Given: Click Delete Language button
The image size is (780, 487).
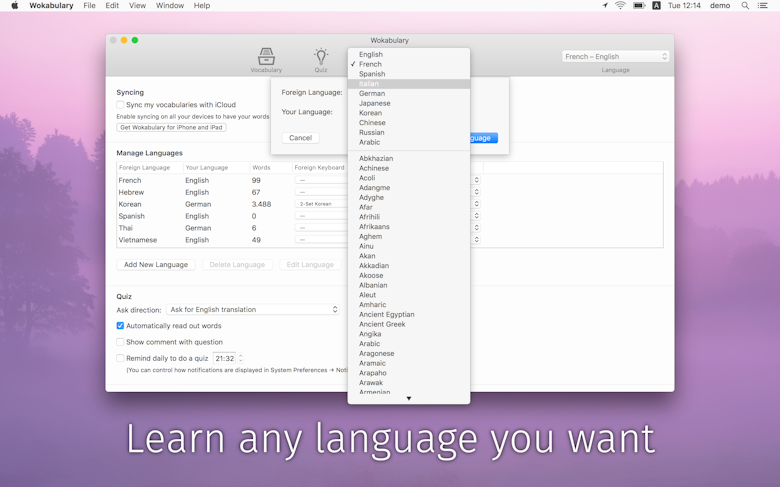Looking at the screenshot, I should (x=237, y=265).
